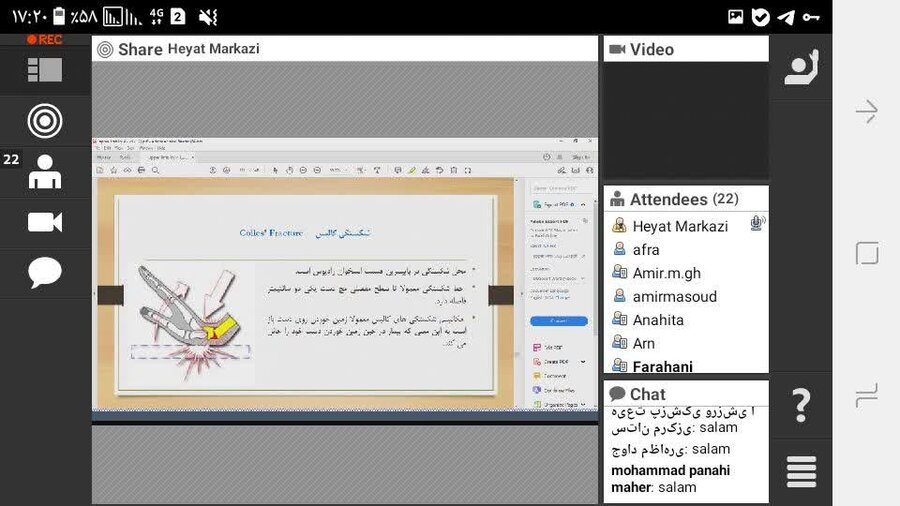Tap the Share pod target icon in sidebar
Image resolution: width=900 pixels, height=506 pixels.
(44, 121)
